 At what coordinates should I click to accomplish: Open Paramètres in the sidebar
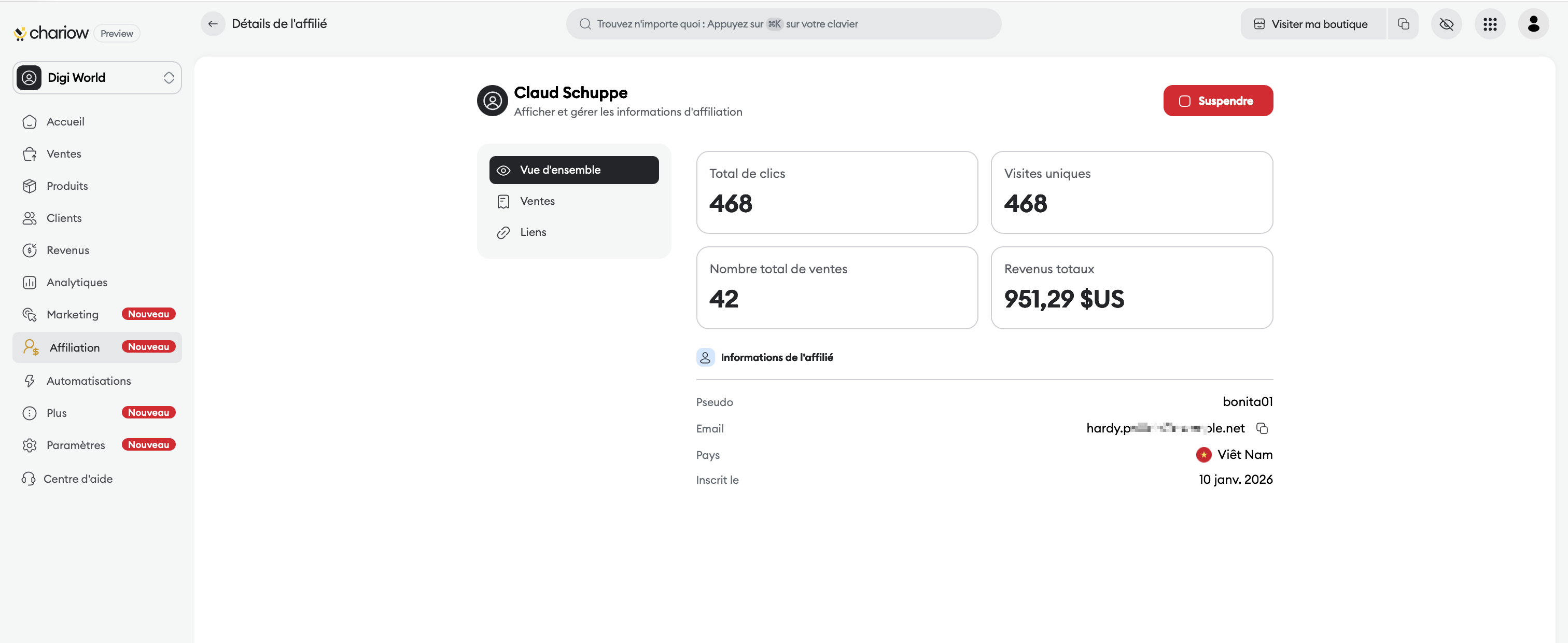point(76,445)
